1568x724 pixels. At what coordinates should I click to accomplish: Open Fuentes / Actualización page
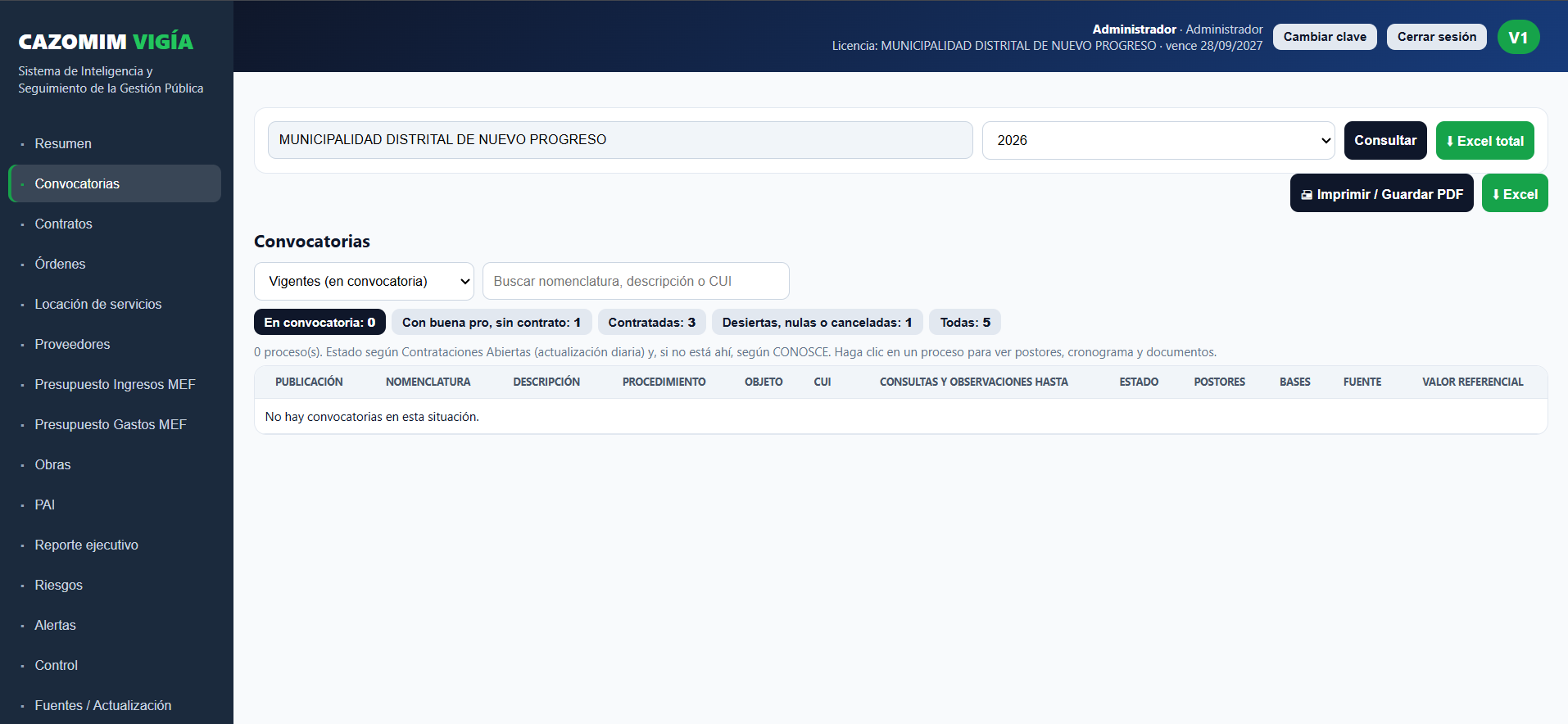pos(115,705)
